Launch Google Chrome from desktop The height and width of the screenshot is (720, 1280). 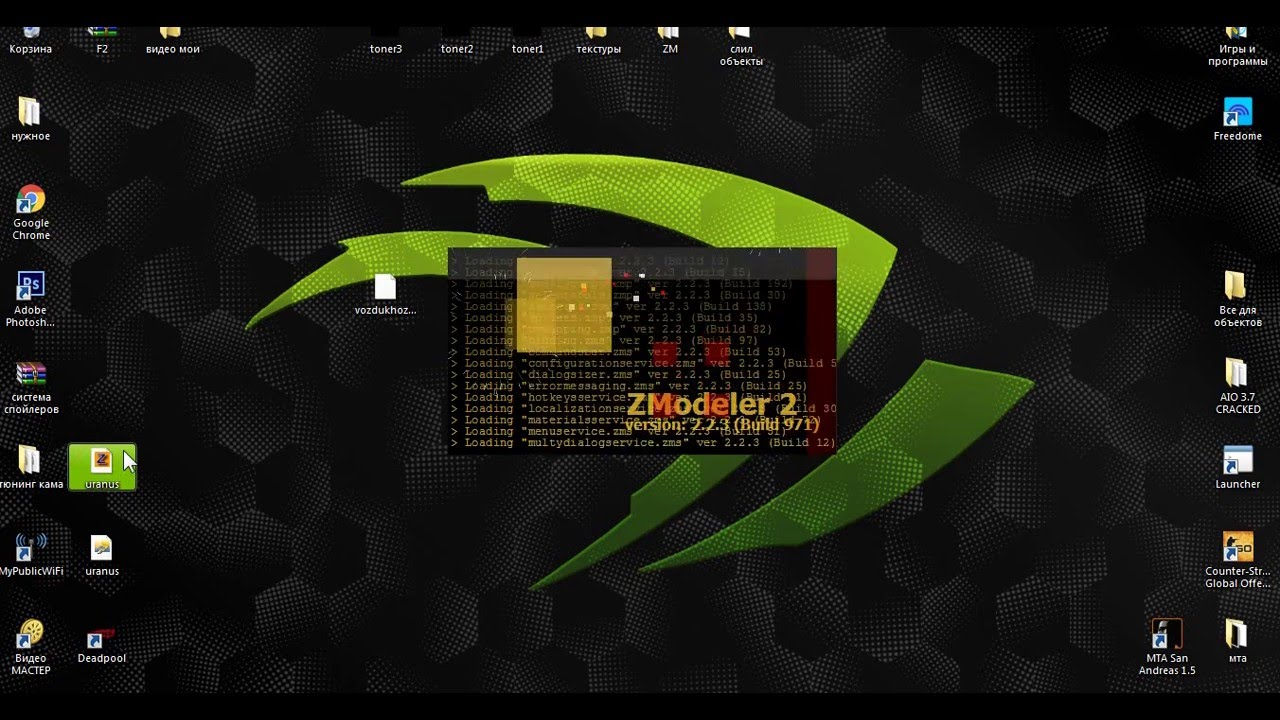click(x=31, y=212)
